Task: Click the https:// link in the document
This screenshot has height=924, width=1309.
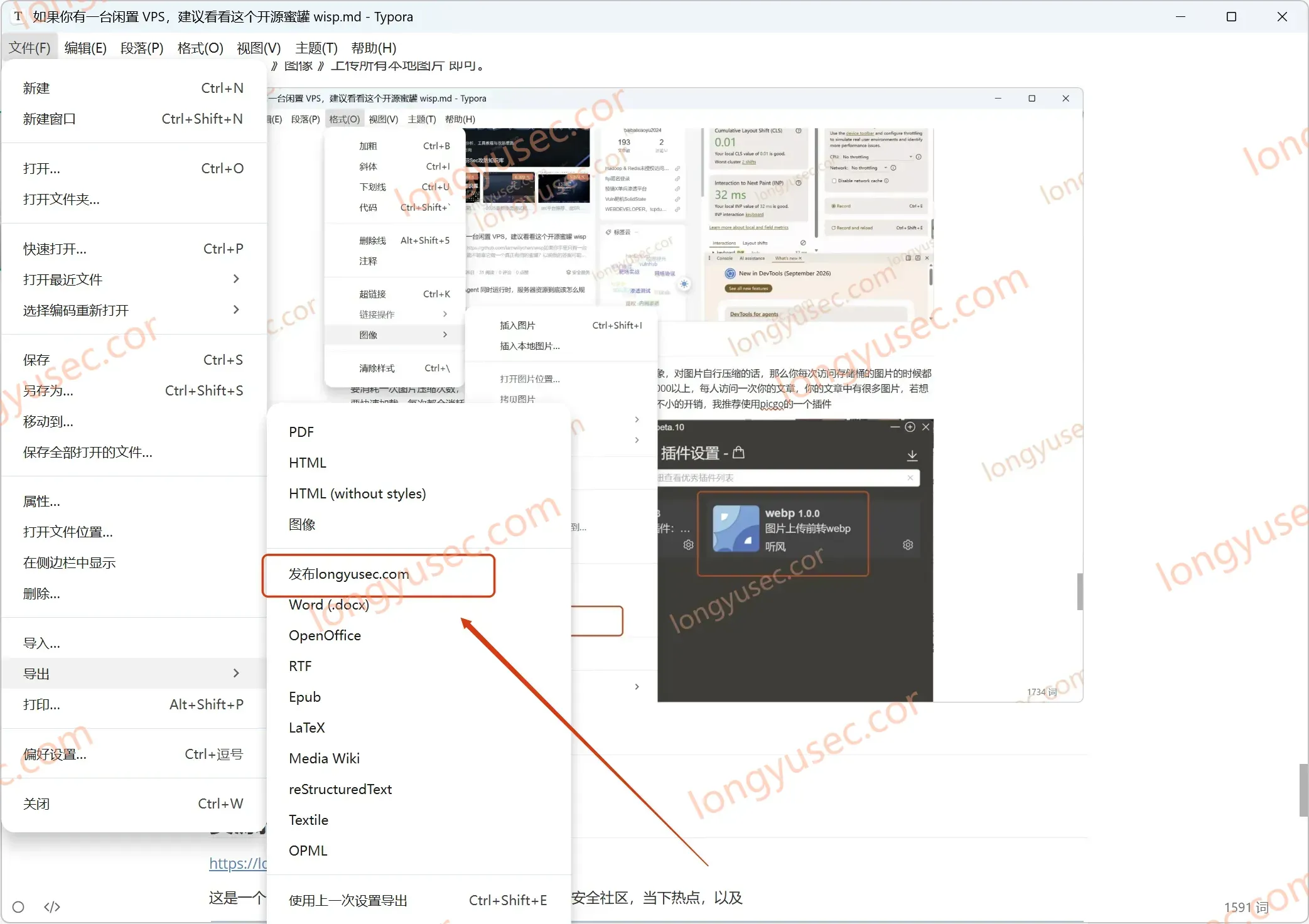Action: 238,863
